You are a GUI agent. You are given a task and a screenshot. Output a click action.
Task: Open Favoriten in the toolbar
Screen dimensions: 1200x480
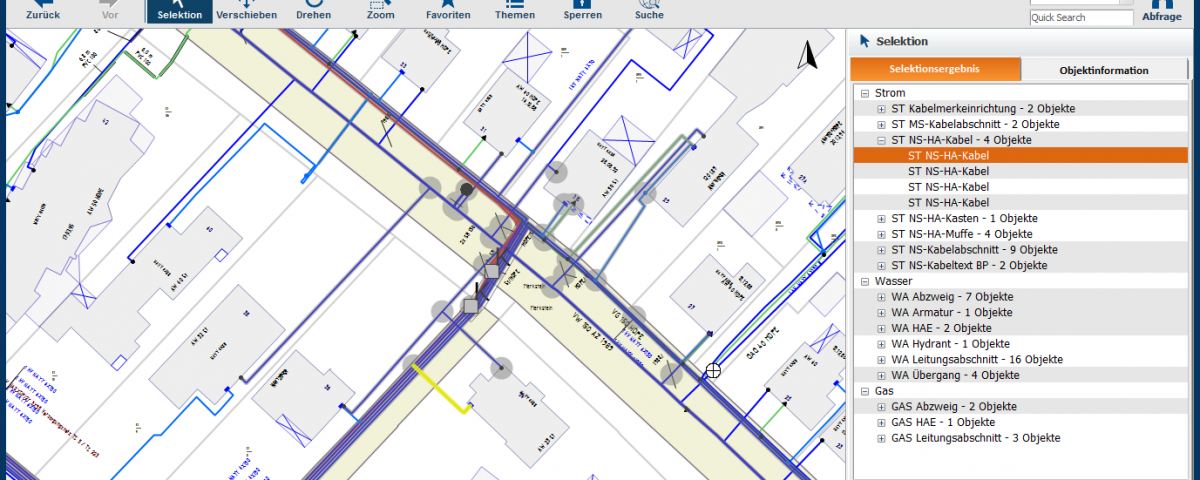click(448, 10)
